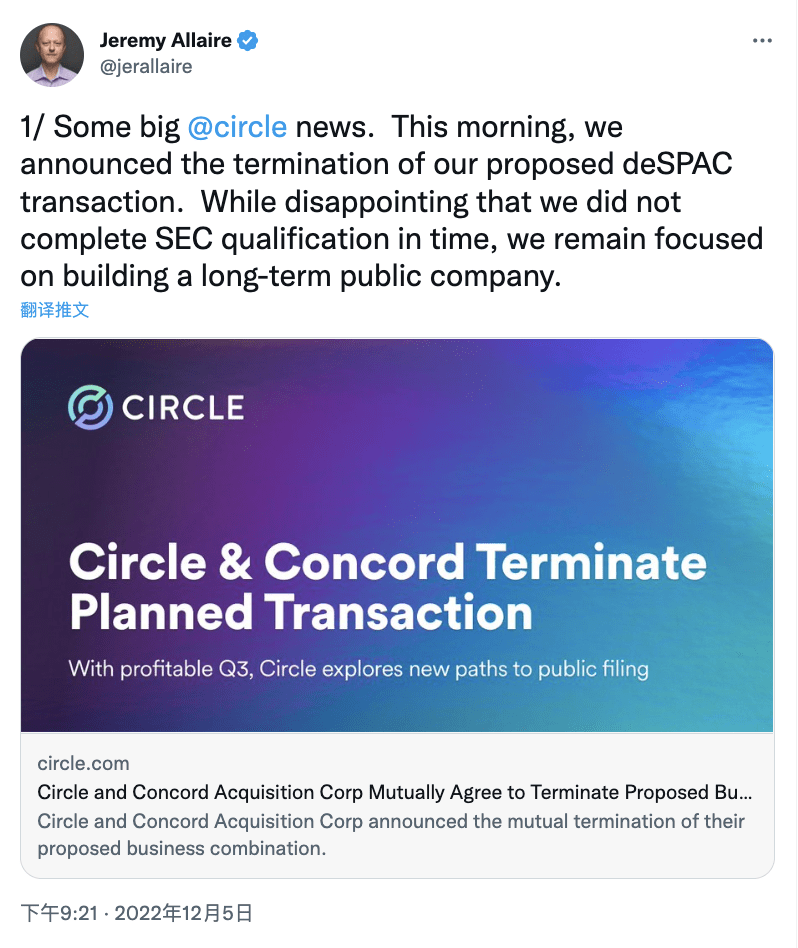The image size is (798, 948).
Task: Open Jeremy Allaire's profile avatar
Action: coord(52,54)
